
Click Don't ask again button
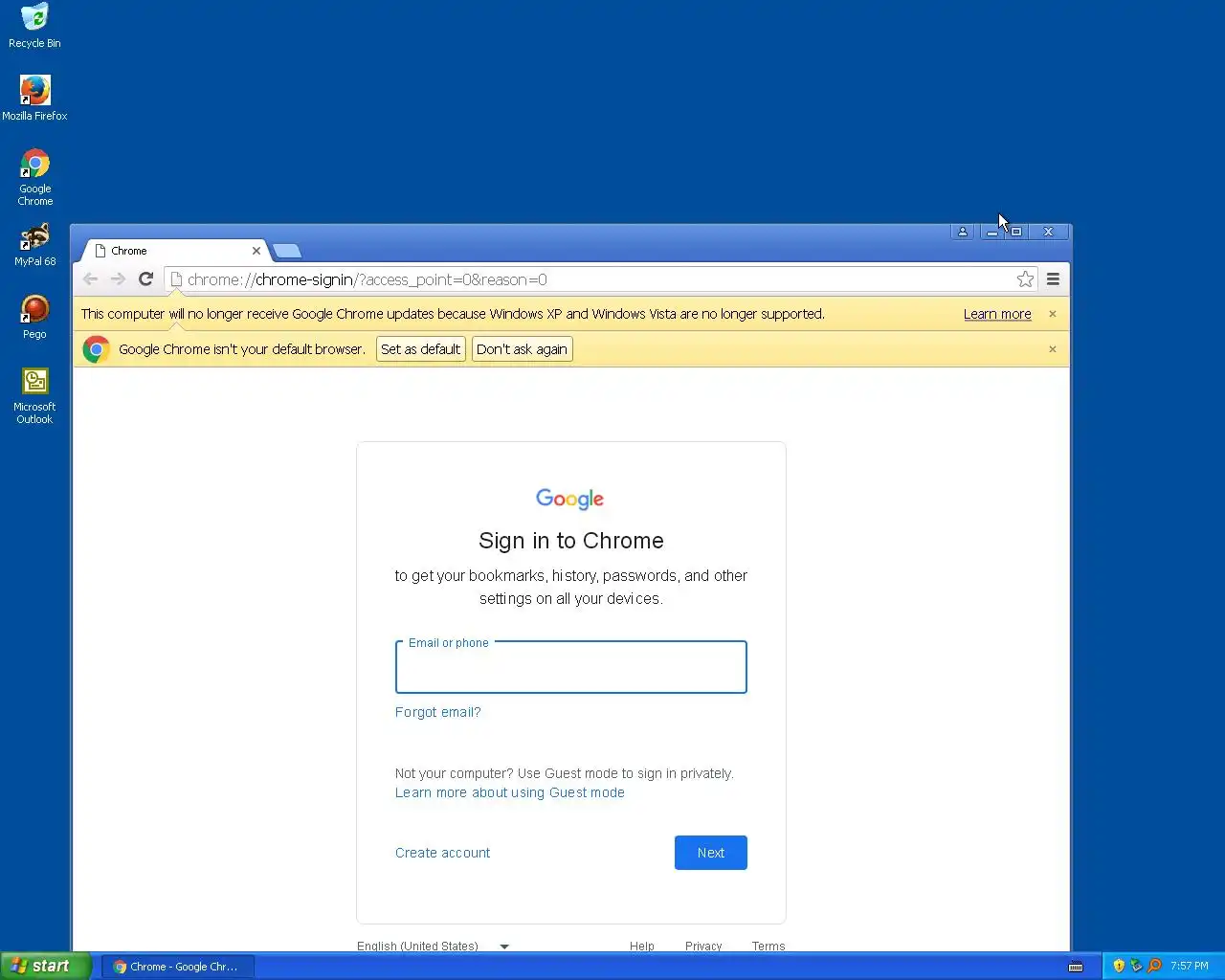coord(523,349)
